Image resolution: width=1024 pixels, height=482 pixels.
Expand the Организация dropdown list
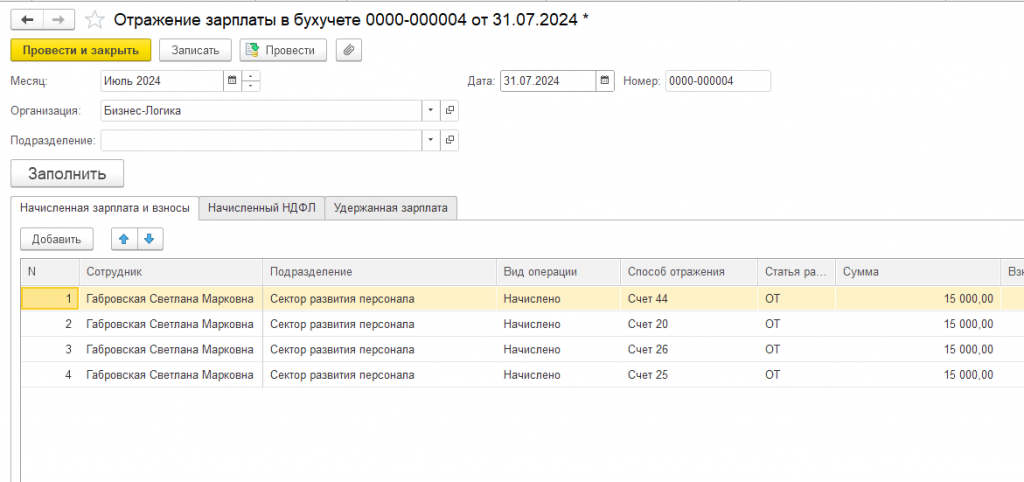click(x=431, y=111)
